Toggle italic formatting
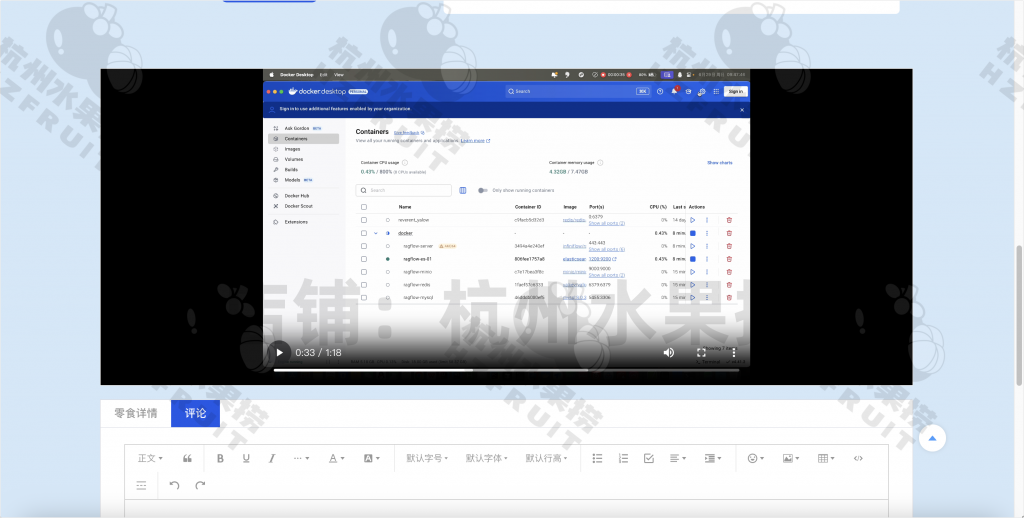 pos(271,458)
